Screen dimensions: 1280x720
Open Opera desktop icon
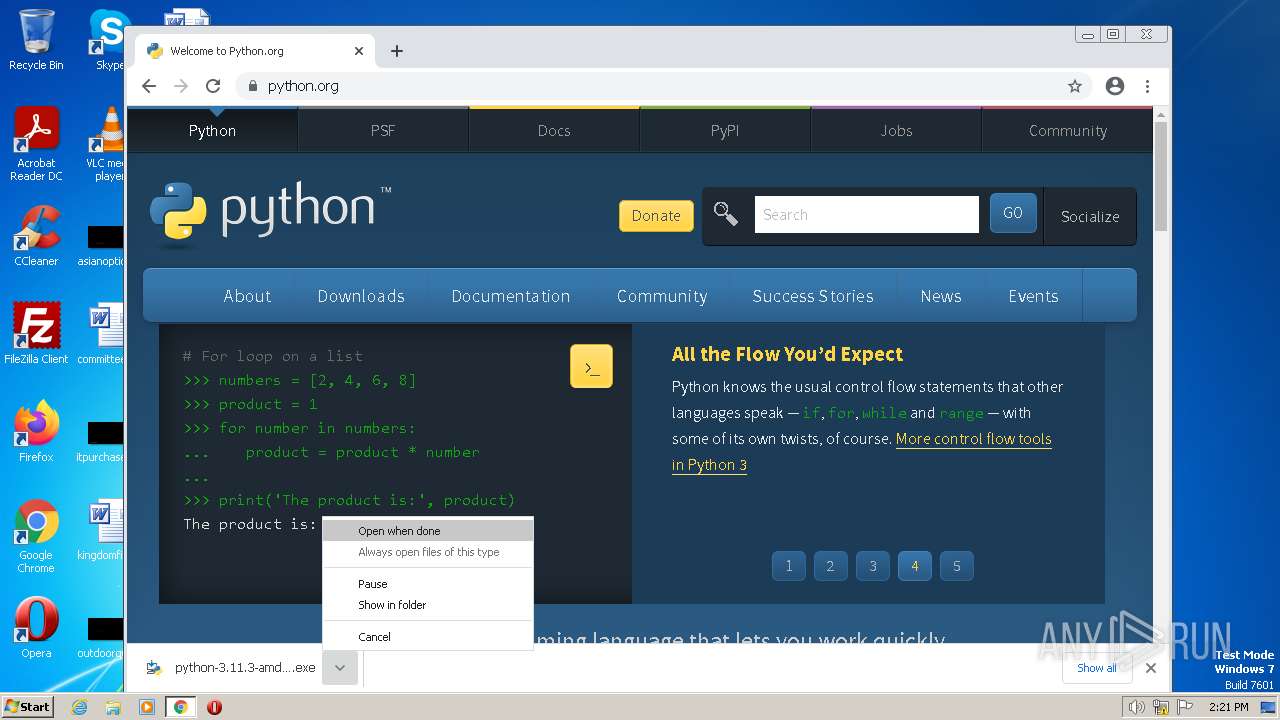click(36, 627)
